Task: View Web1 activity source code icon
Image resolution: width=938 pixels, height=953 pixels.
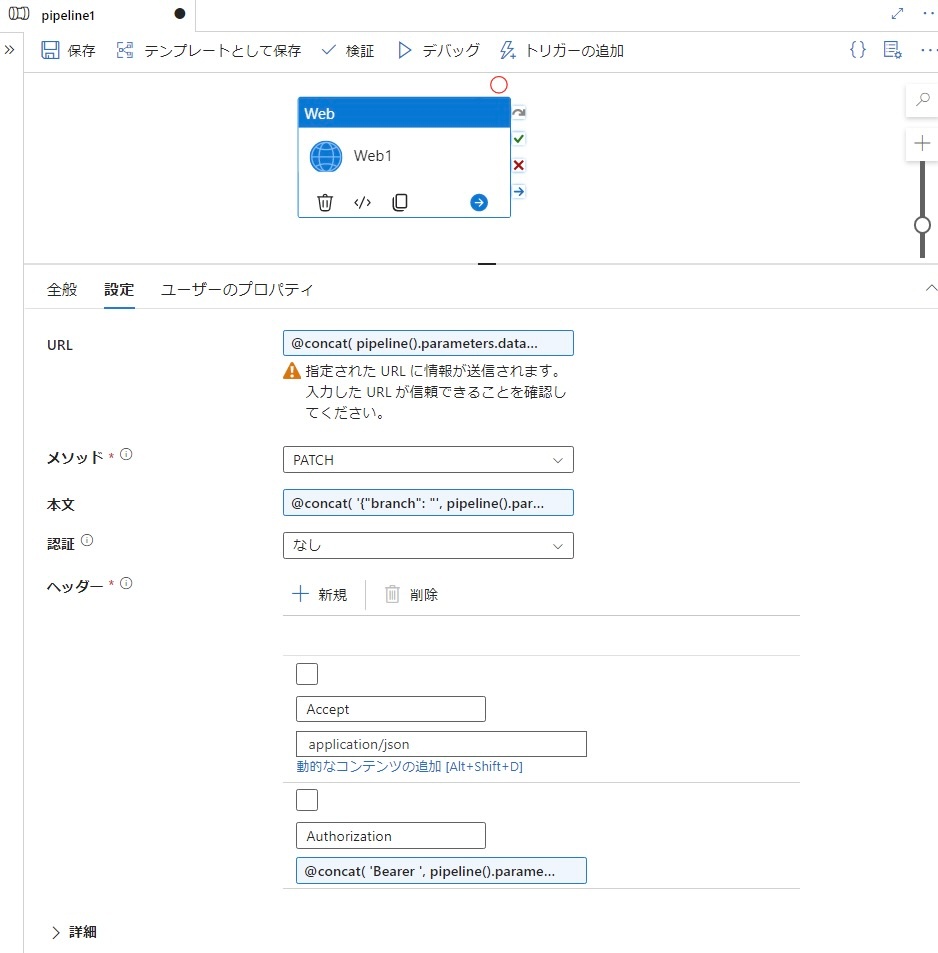Action: [x=362, y=202]
